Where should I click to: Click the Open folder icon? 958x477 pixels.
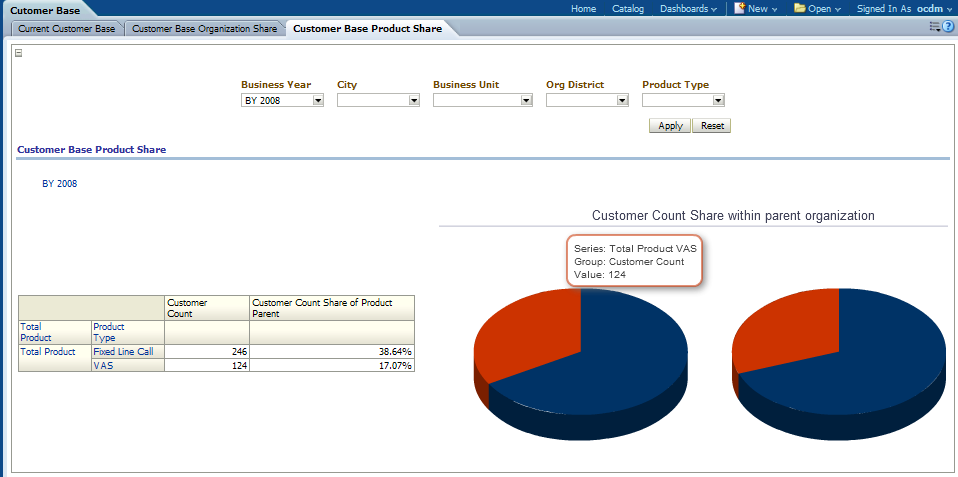click(800, 8)
